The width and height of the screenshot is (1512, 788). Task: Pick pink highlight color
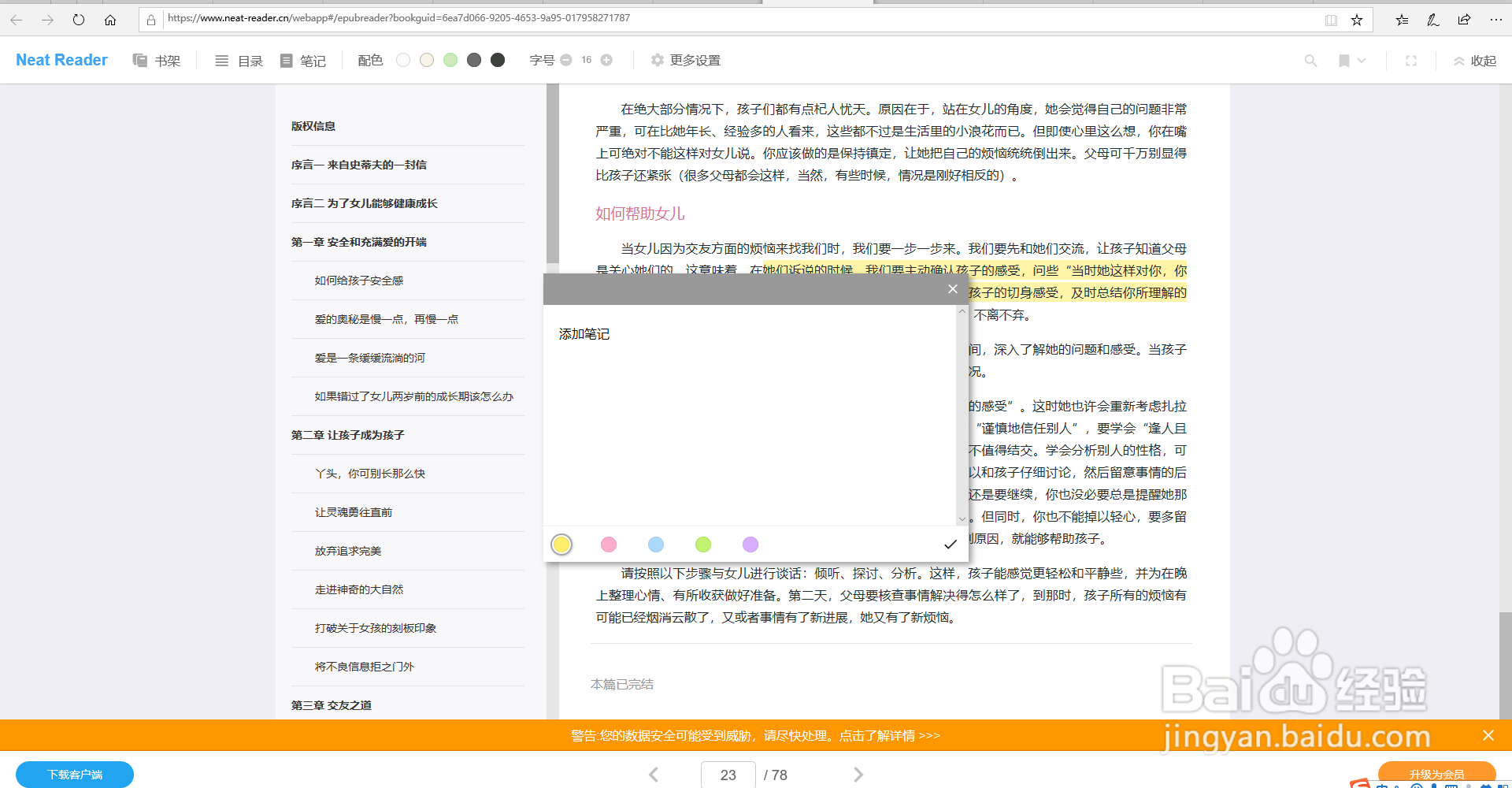[609, 545]
